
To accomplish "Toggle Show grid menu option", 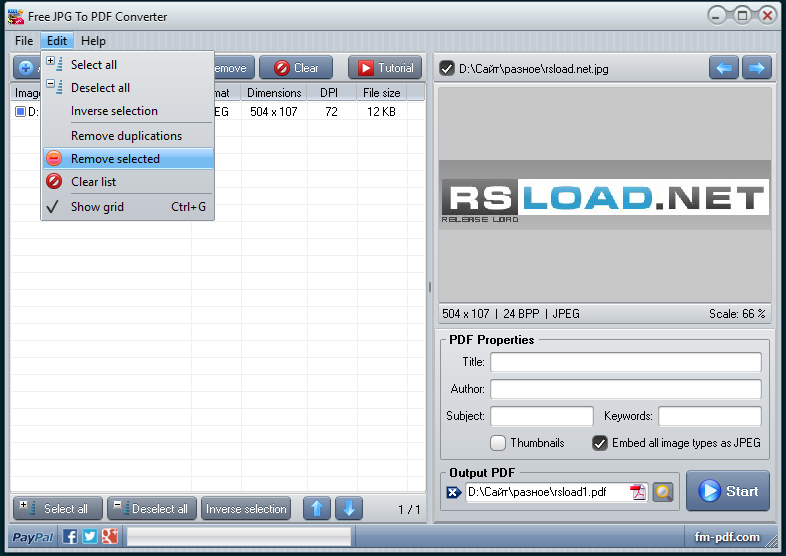I will 128,207.
